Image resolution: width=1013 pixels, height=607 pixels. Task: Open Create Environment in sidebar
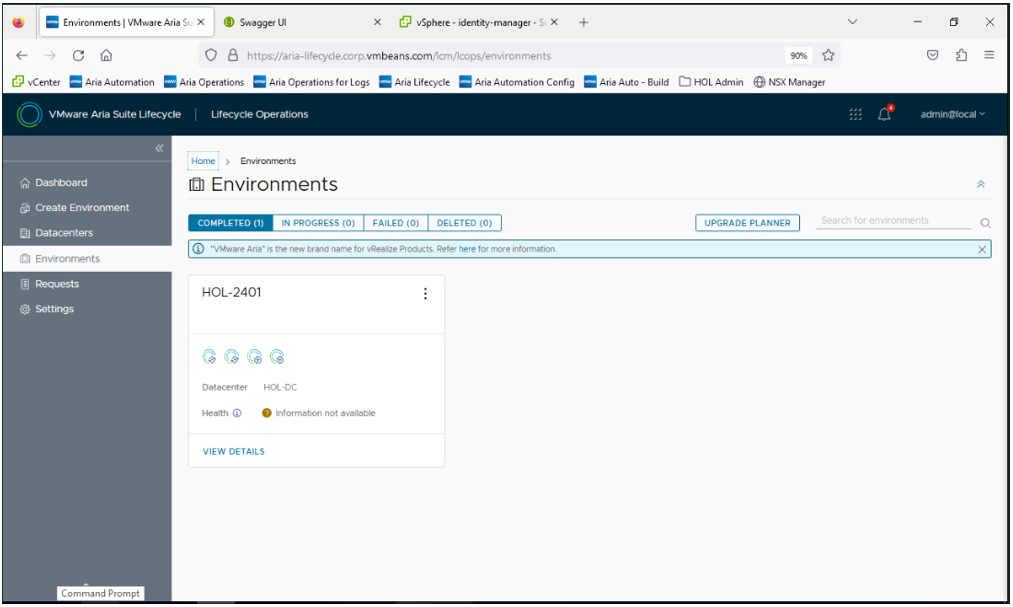point(74,208)
